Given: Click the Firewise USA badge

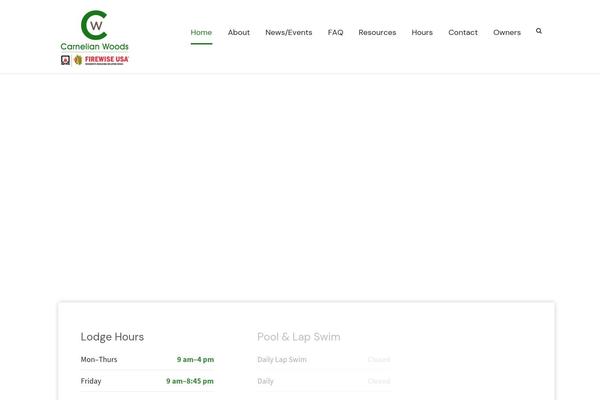Looking at the screenshot, I should (95, 60).
